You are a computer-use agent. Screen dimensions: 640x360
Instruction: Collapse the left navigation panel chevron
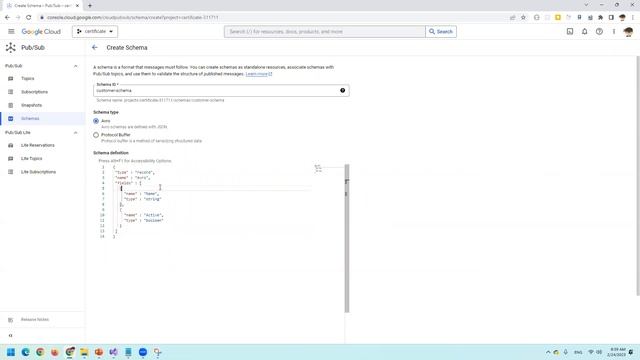(x=11, y=336)
